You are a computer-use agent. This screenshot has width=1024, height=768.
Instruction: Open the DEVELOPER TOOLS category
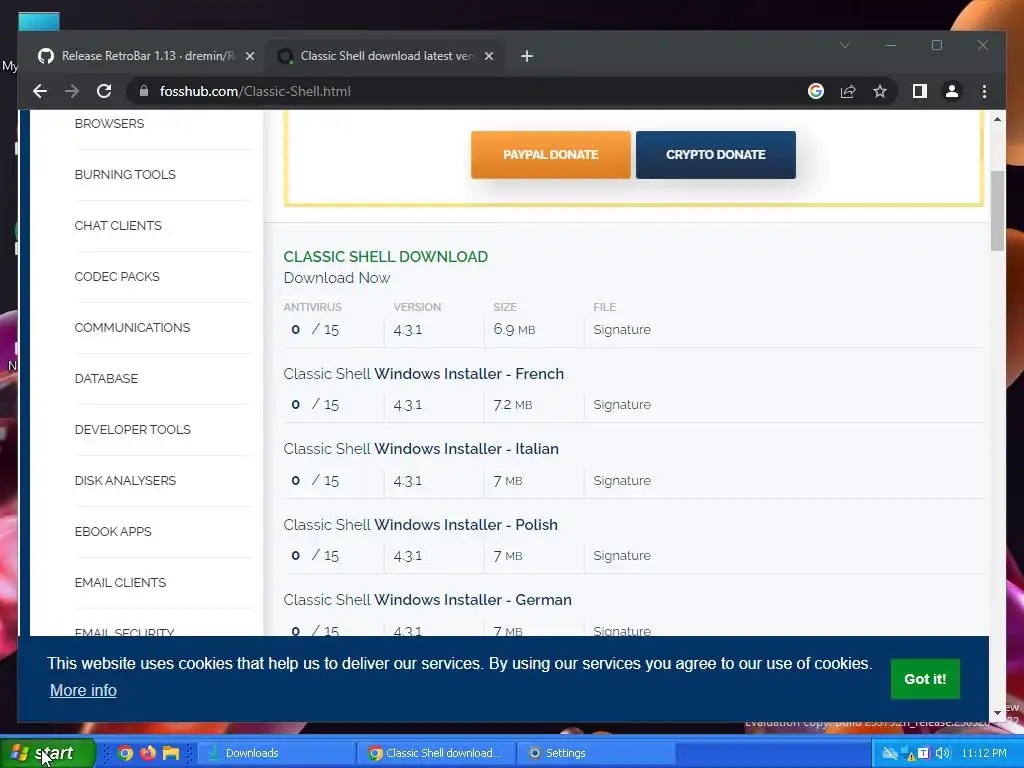coord(133,429)
